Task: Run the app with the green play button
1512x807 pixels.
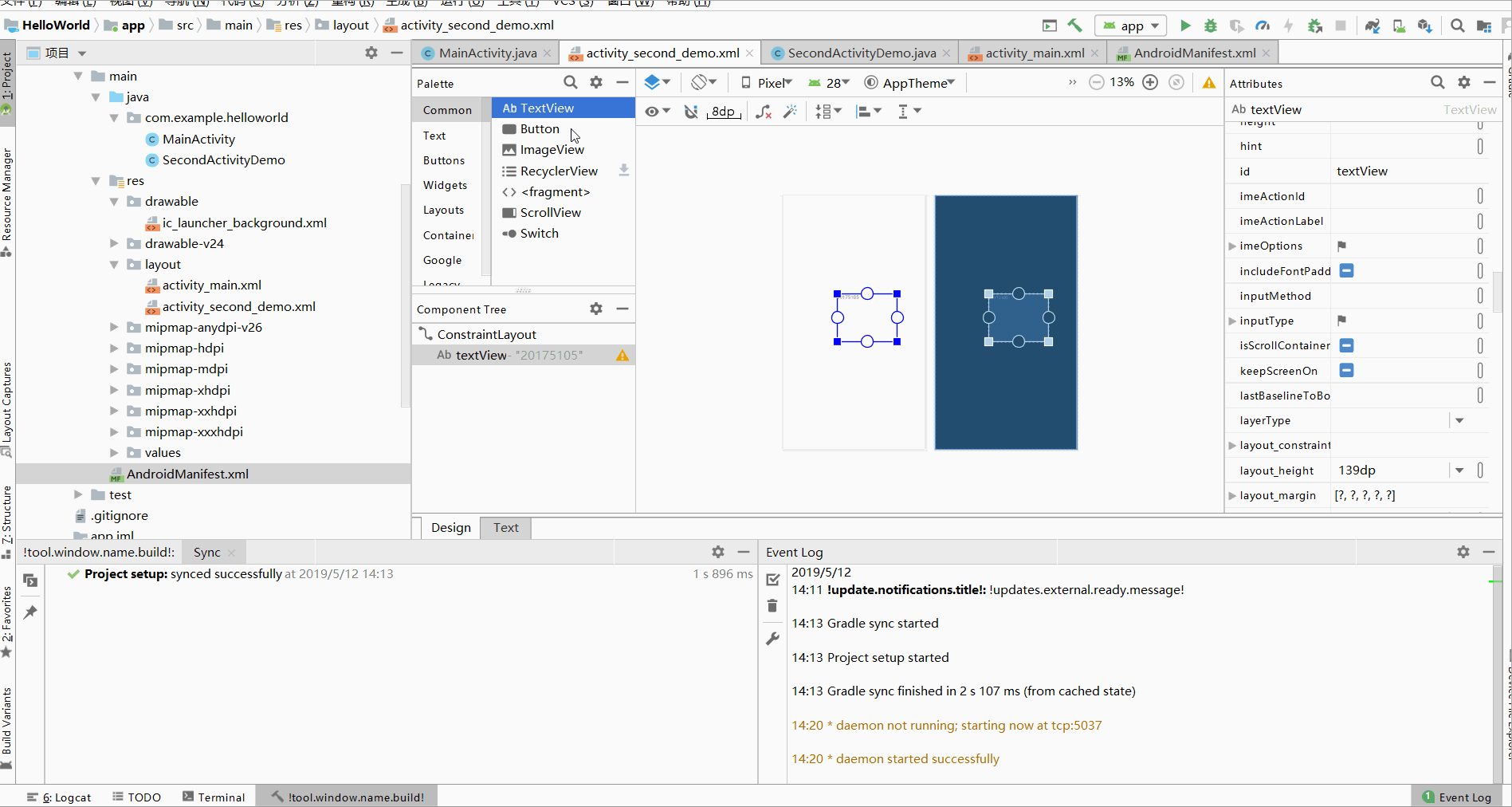Action: (1185, 26)
